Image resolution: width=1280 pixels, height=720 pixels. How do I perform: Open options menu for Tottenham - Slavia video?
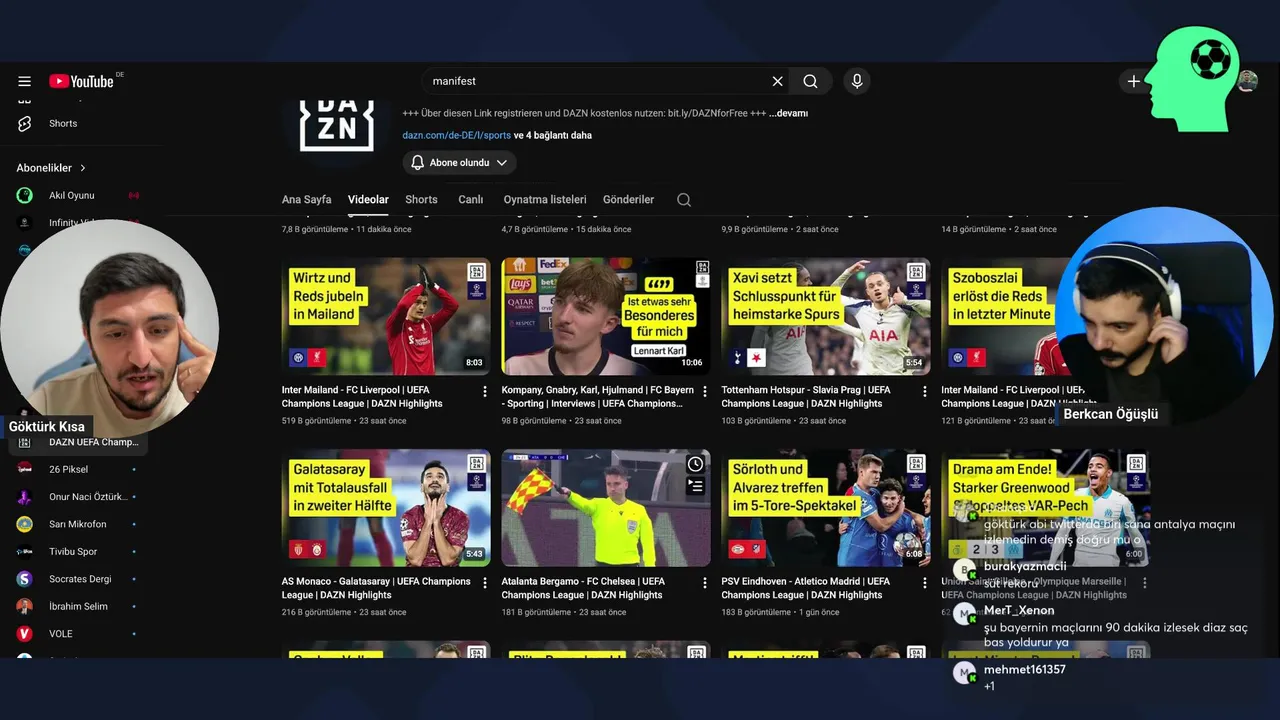(925, 391)
